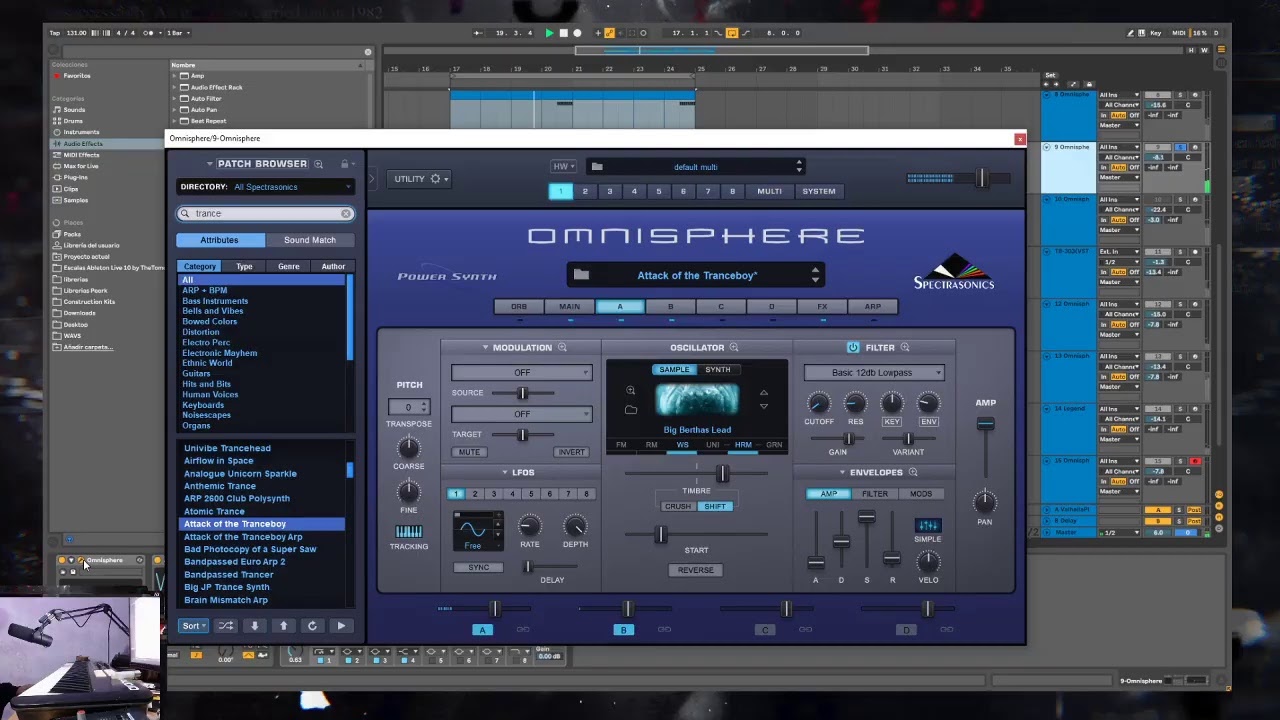Viewport: 1280px width, 720px height.
Task: Toggle the modulation Mute button
Action: point(469,452)
